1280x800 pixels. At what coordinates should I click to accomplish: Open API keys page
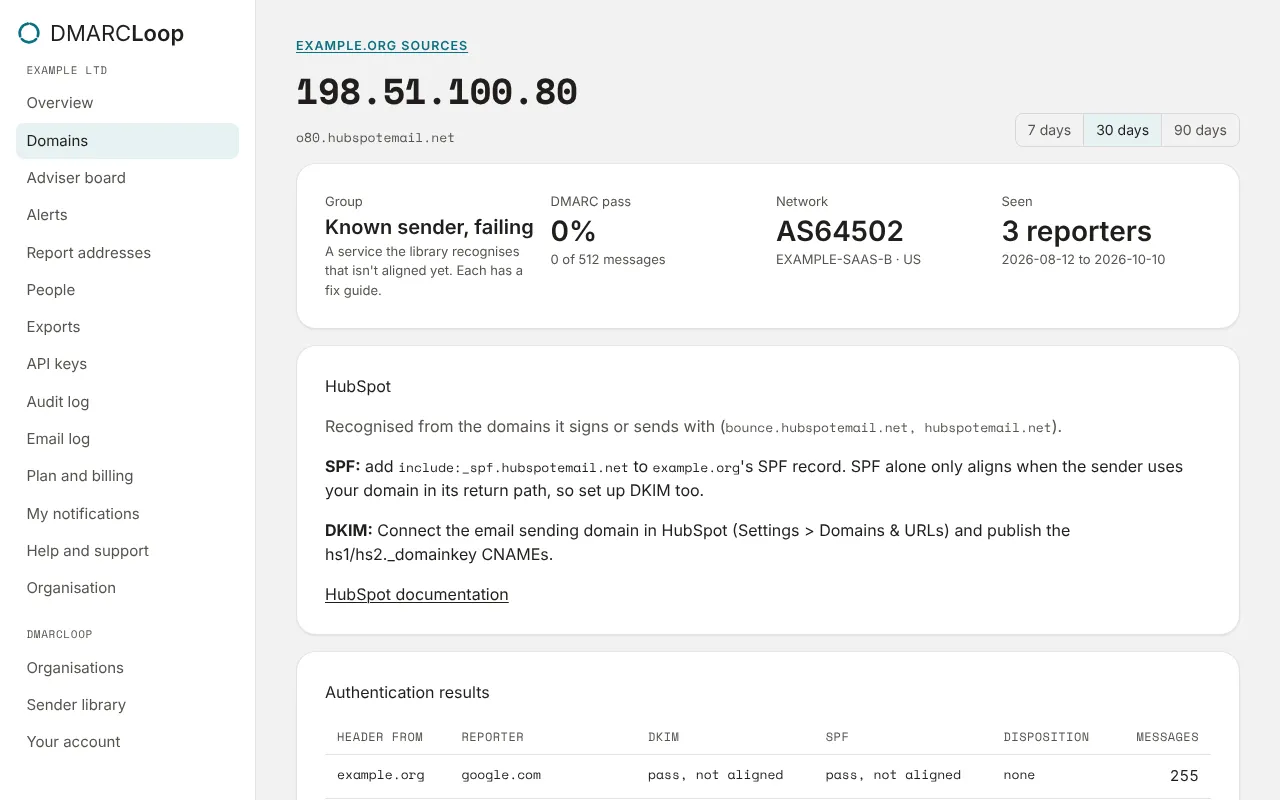(127, 364)
